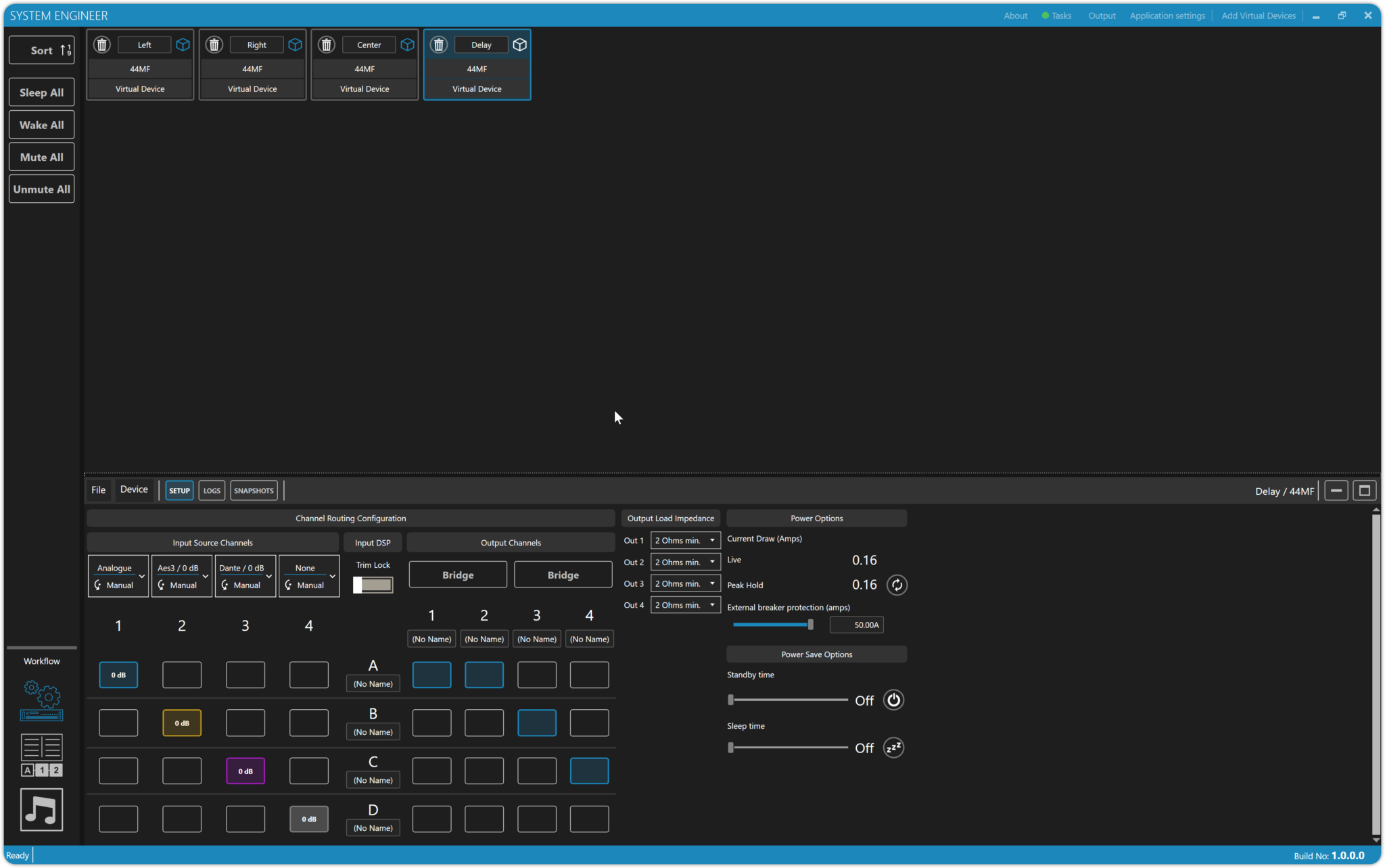Click the Standby power icon button
Screen dimensions: 1385x868
(893, 700)
